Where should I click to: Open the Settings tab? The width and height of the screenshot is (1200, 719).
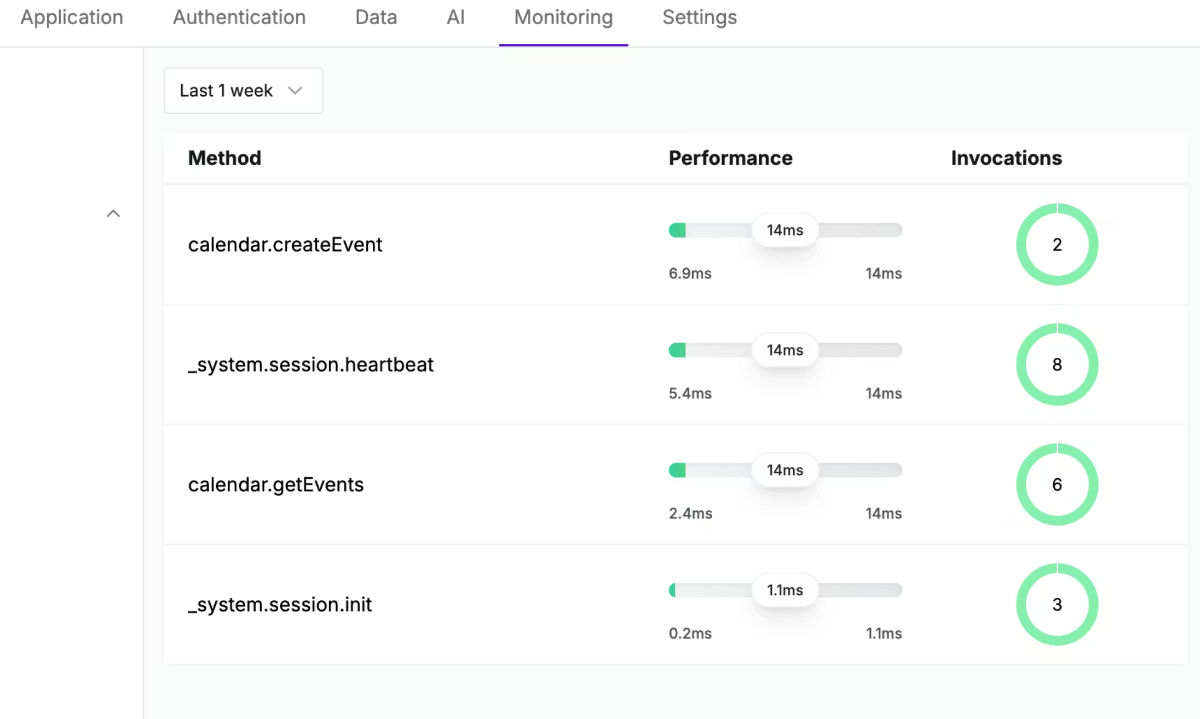pyautogui.click(x=700, y=18)
